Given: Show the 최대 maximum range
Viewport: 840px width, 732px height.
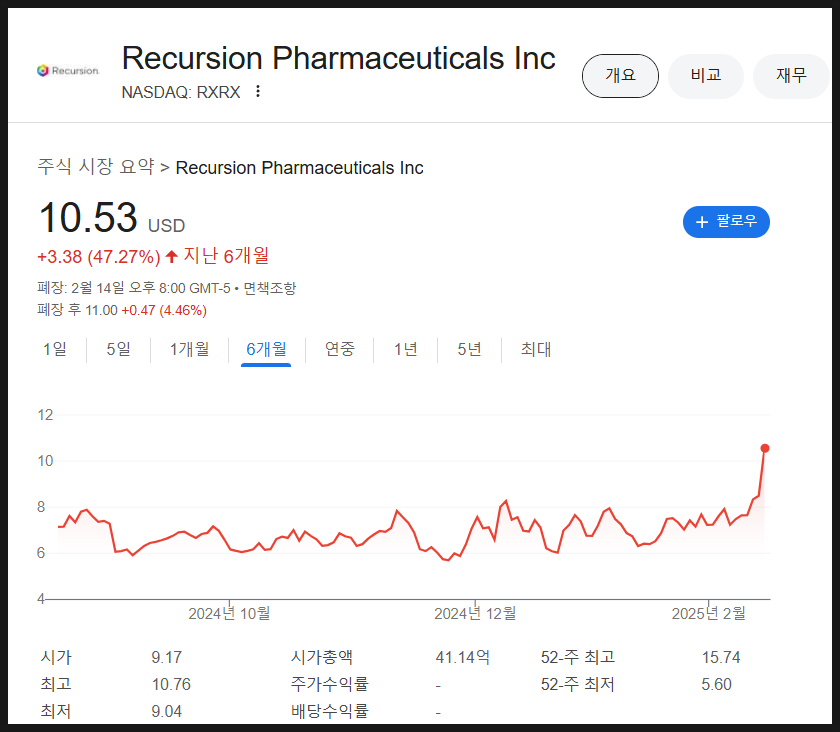Looking at the screenshot, I should tap(536, 350).
